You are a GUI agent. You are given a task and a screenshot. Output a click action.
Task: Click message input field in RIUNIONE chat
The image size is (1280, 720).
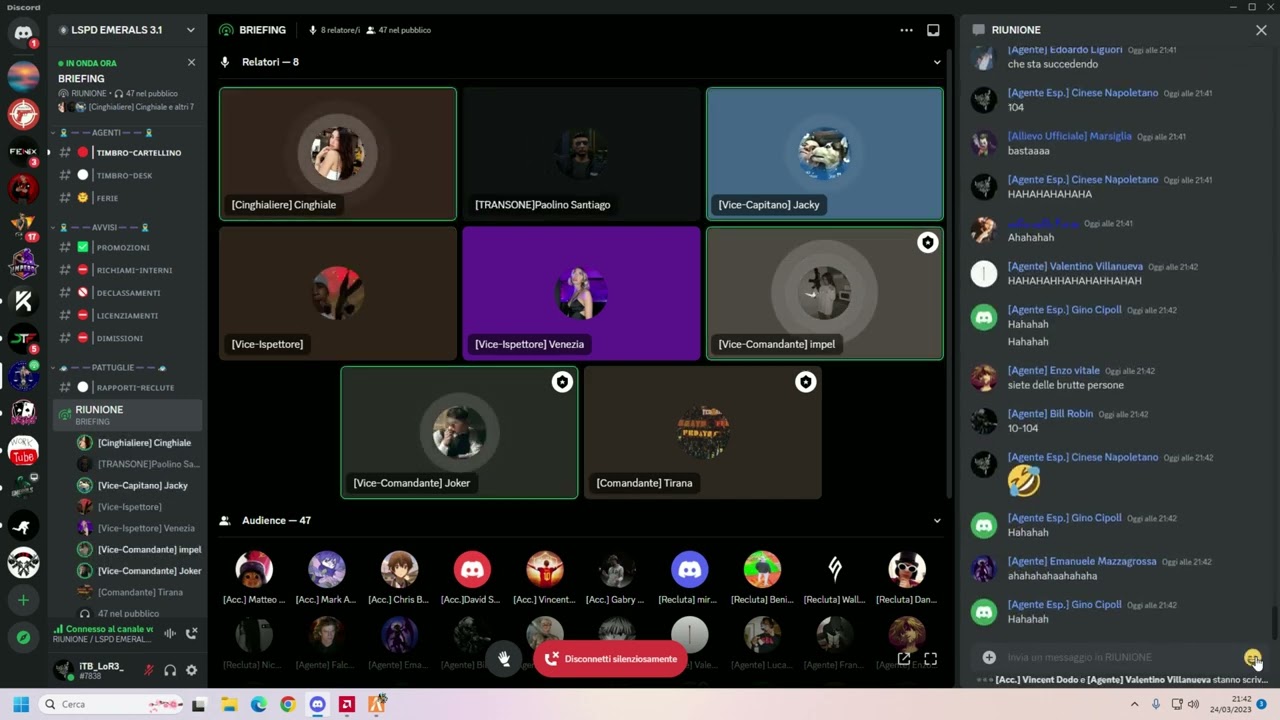tap(1120, 657)
